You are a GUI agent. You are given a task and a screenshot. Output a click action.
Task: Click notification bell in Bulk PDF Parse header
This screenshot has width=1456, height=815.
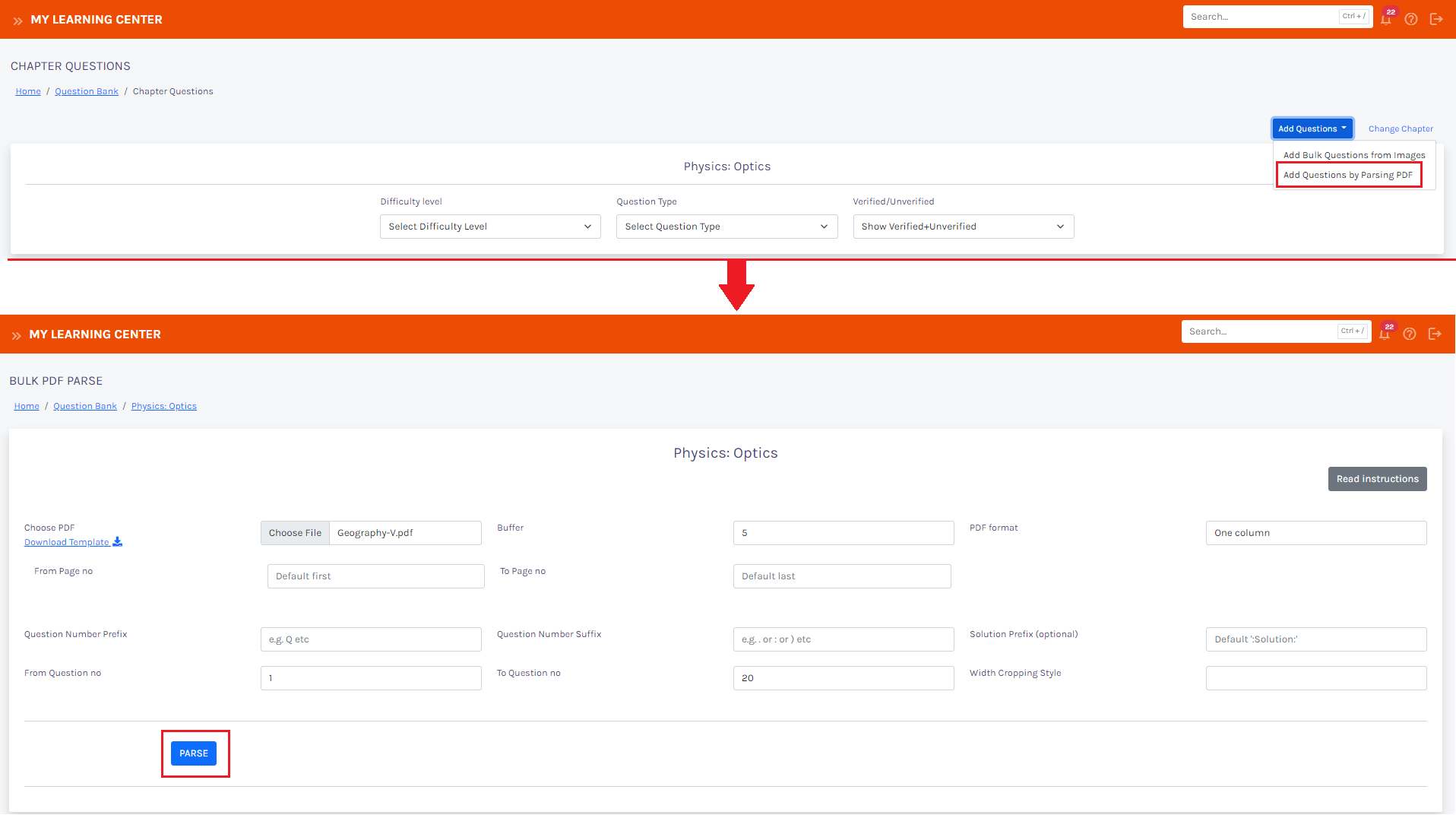(1385, 335)
